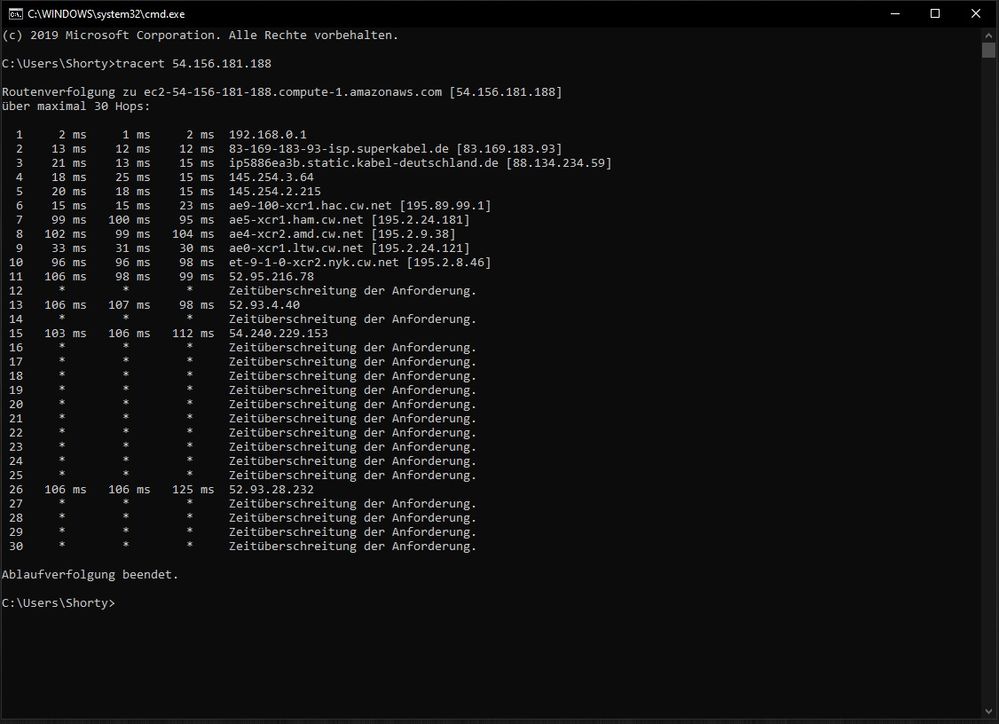Click the 52.93.28.232 address in hop 26
The image size is (999, 724).
(271, 490)
